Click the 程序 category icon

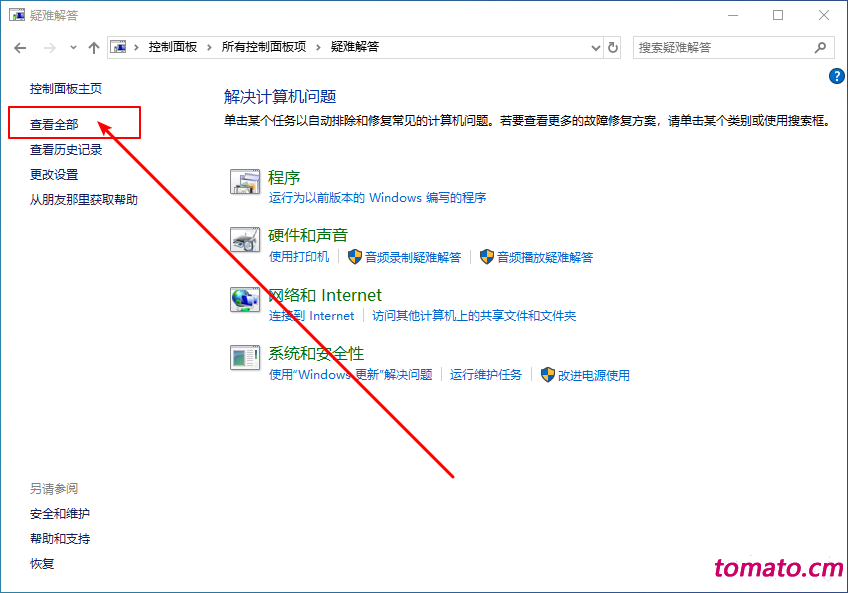(x=245, y=182)
